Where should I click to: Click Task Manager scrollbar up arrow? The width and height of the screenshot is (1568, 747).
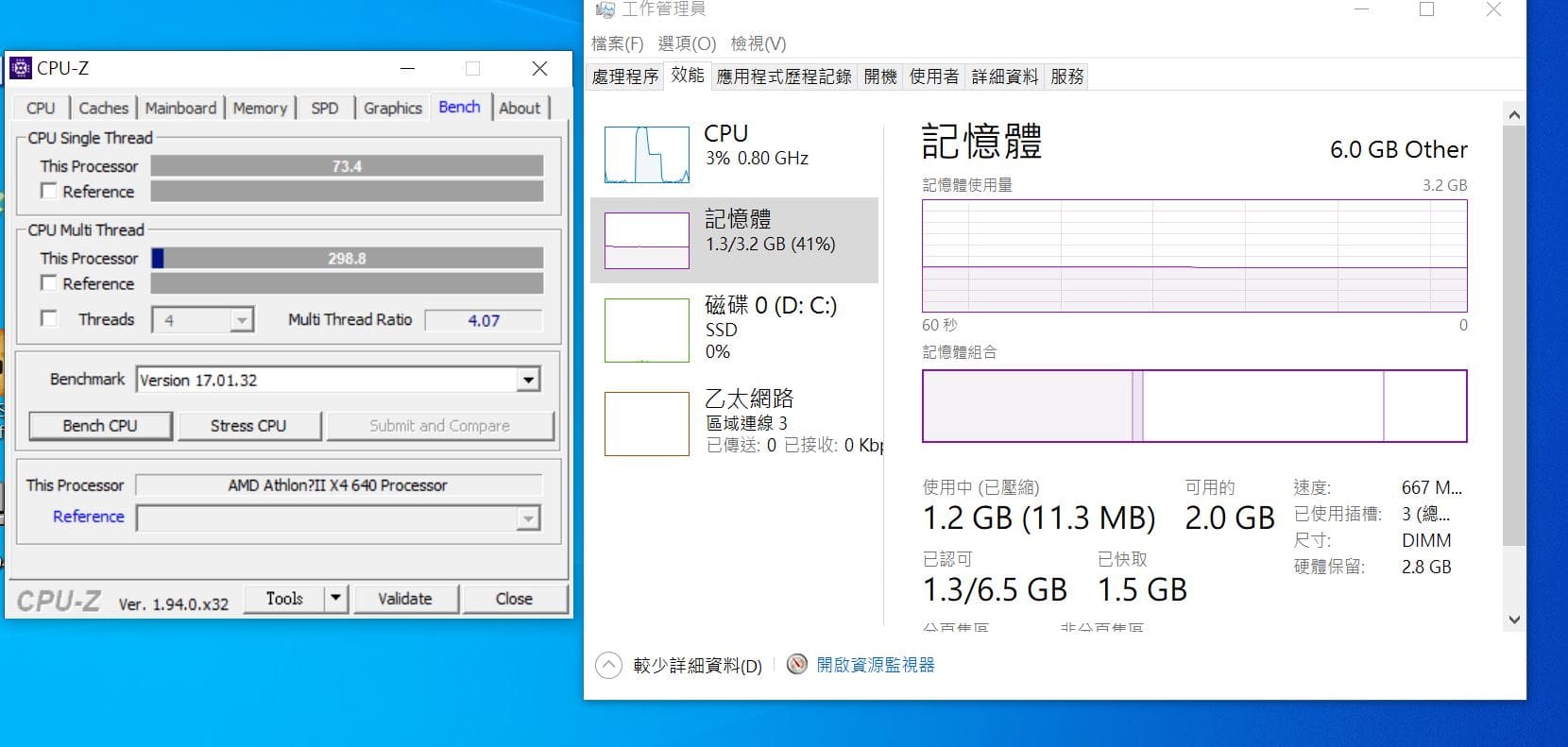point(1514,114)
